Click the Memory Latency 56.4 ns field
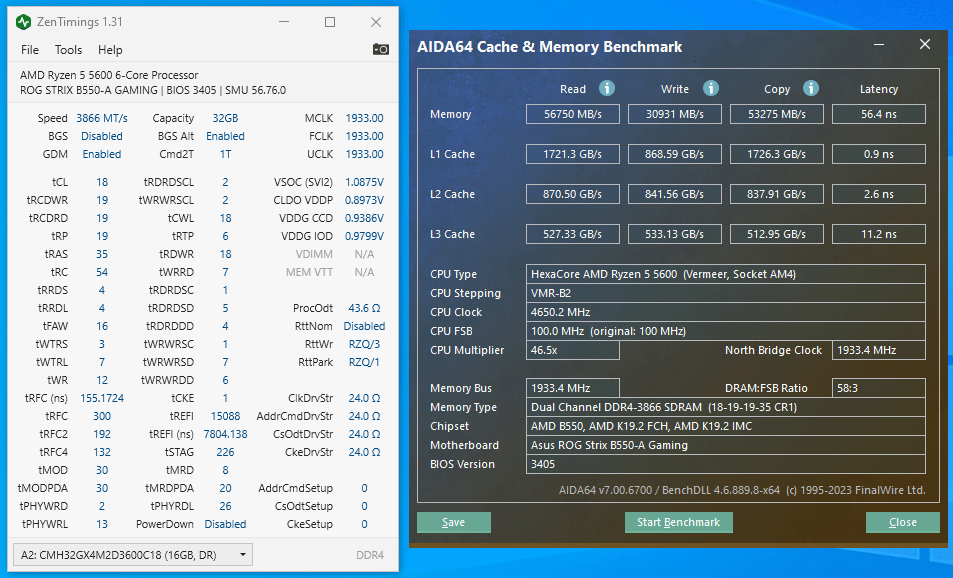Image resolution: width=953 pixels, height=578 pixels. [x=879, y=114]
